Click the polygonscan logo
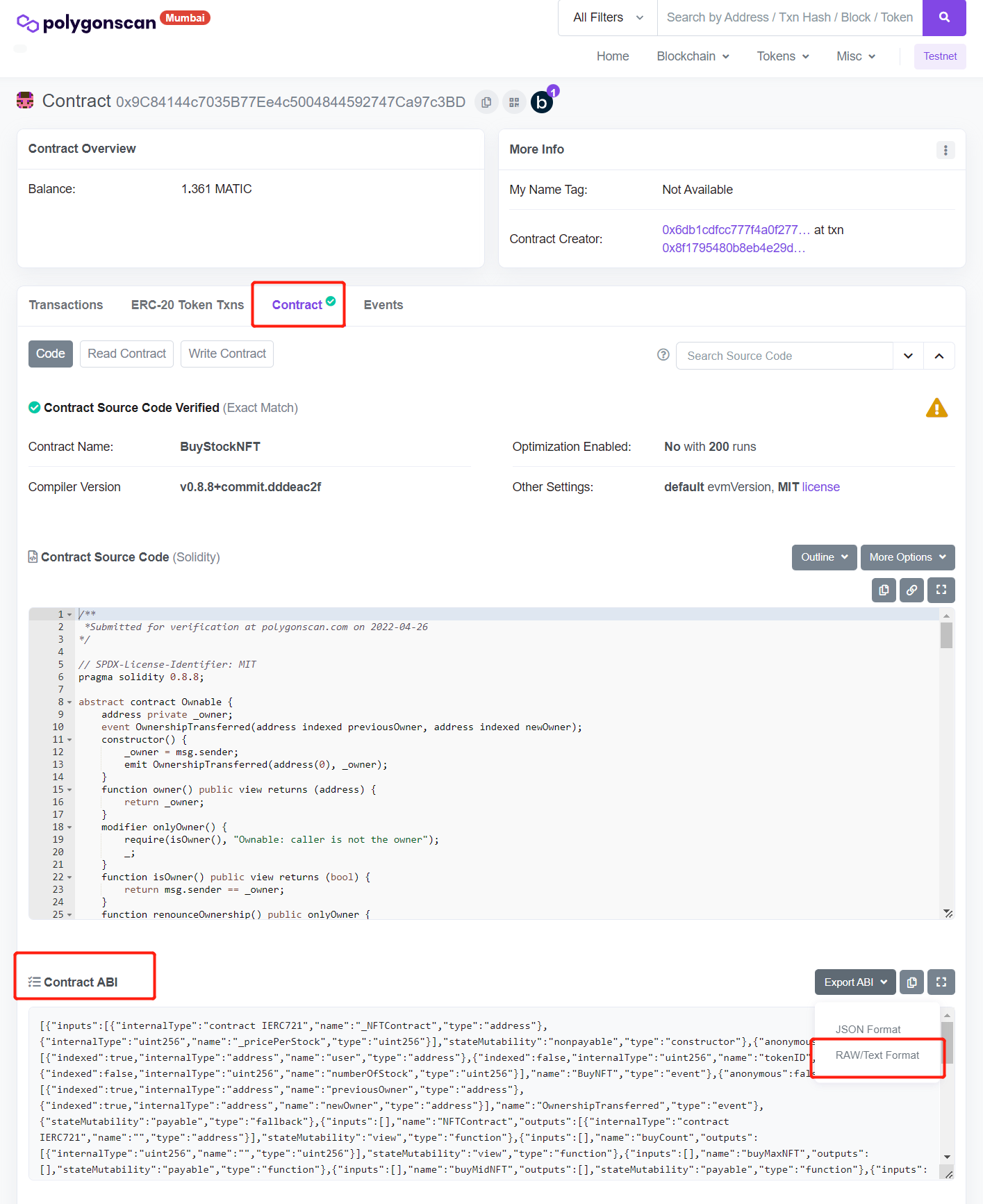Screen dimensions: 983x1204 pos(86,23)
